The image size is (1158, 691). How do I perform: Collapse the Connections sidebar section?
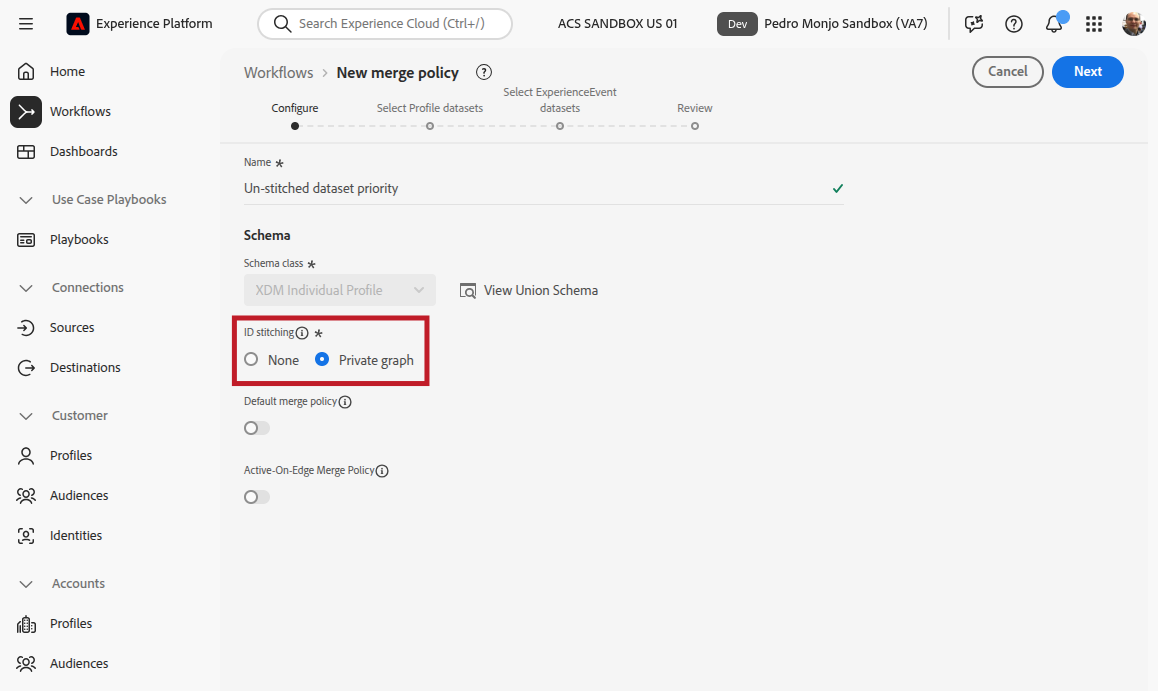point(27,288)
